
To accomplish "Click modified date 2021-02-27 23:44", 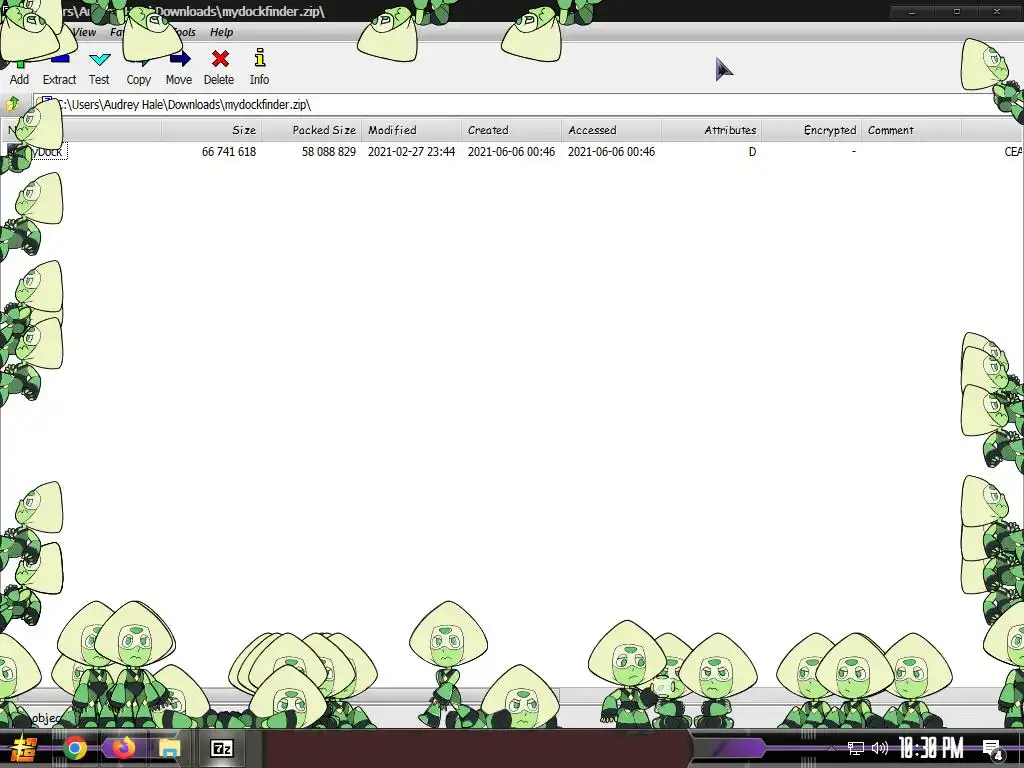I will [411, 152].
